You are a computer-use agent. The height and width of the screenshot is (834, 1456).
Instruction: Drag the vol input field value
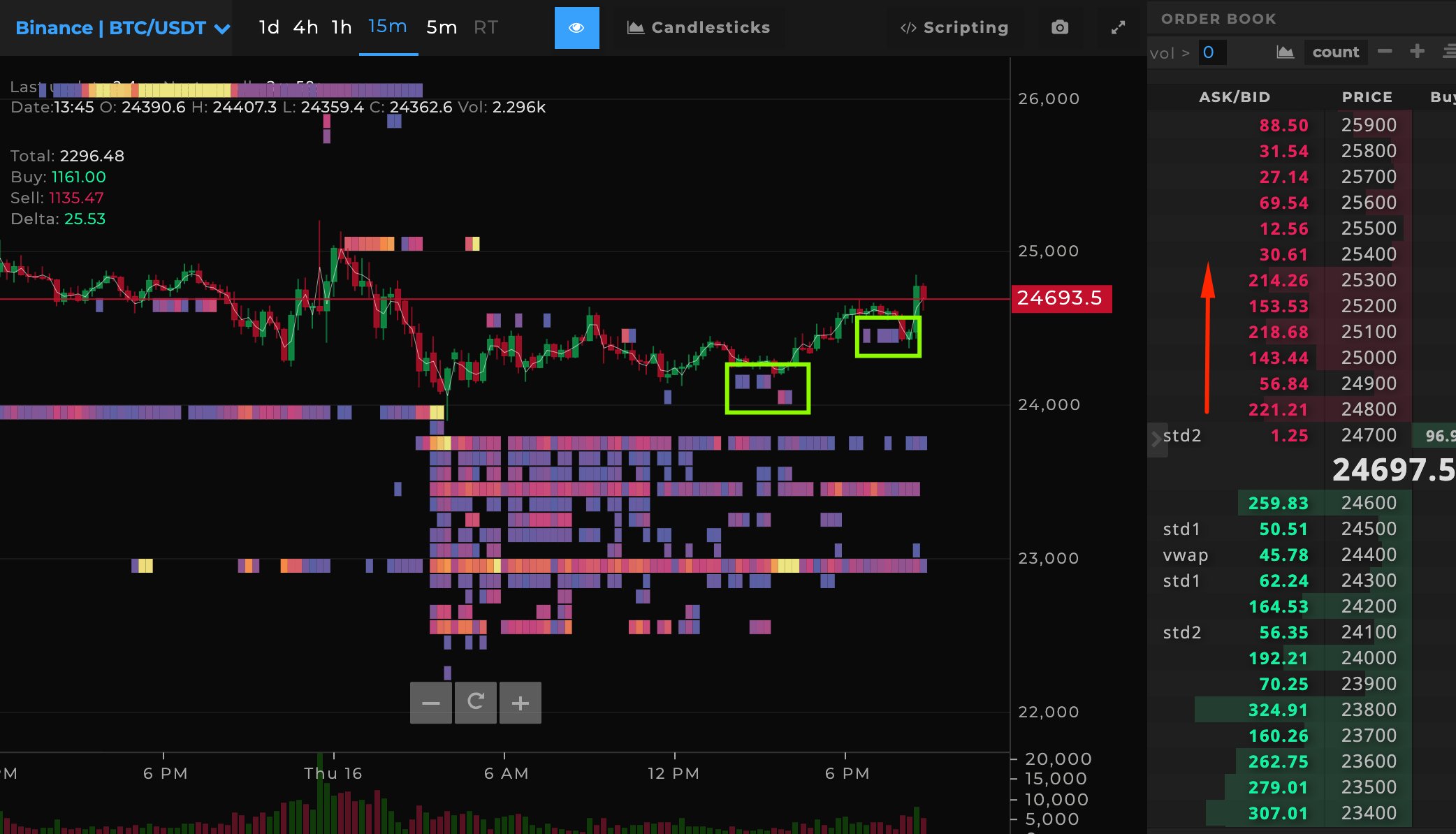pos(1210,52)
